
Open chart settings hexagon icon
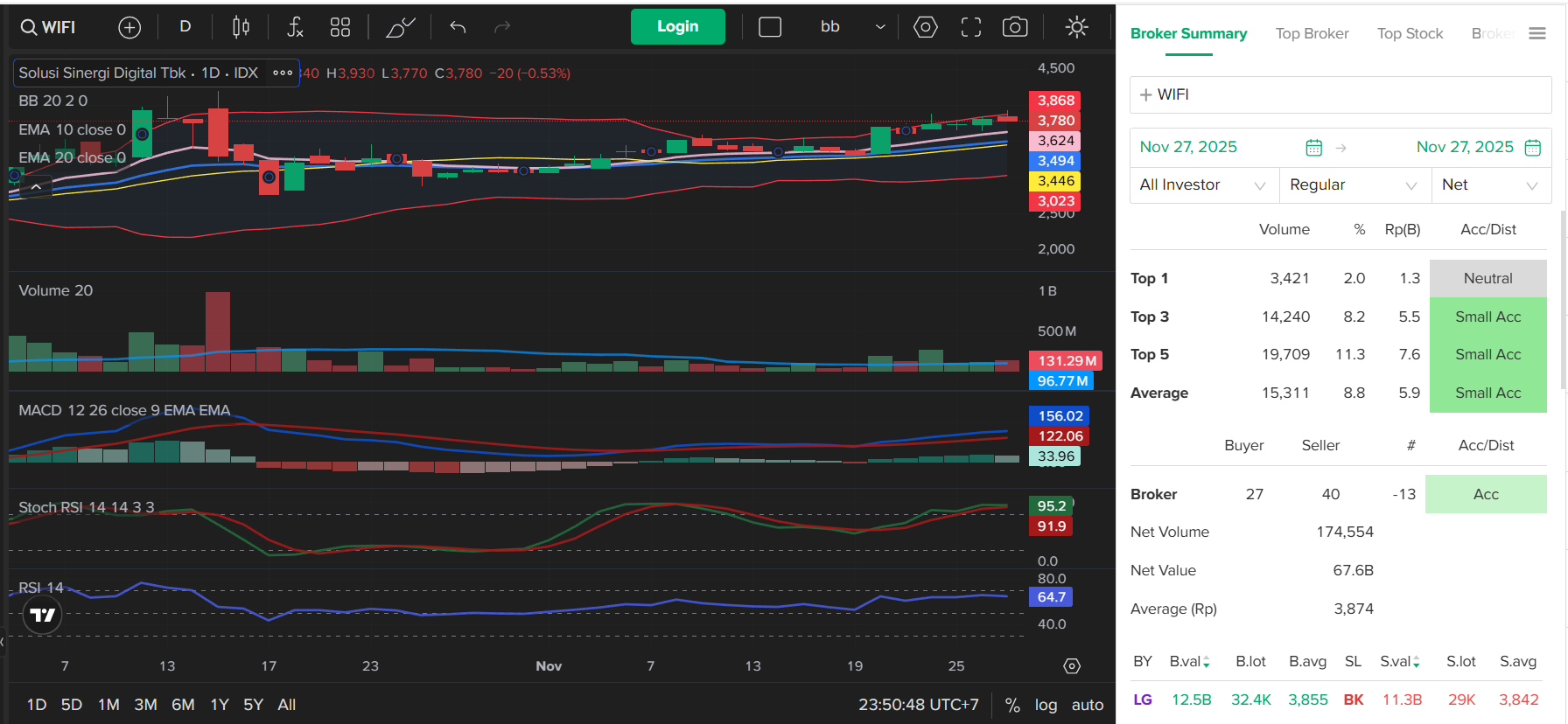[x=925, y=27]
